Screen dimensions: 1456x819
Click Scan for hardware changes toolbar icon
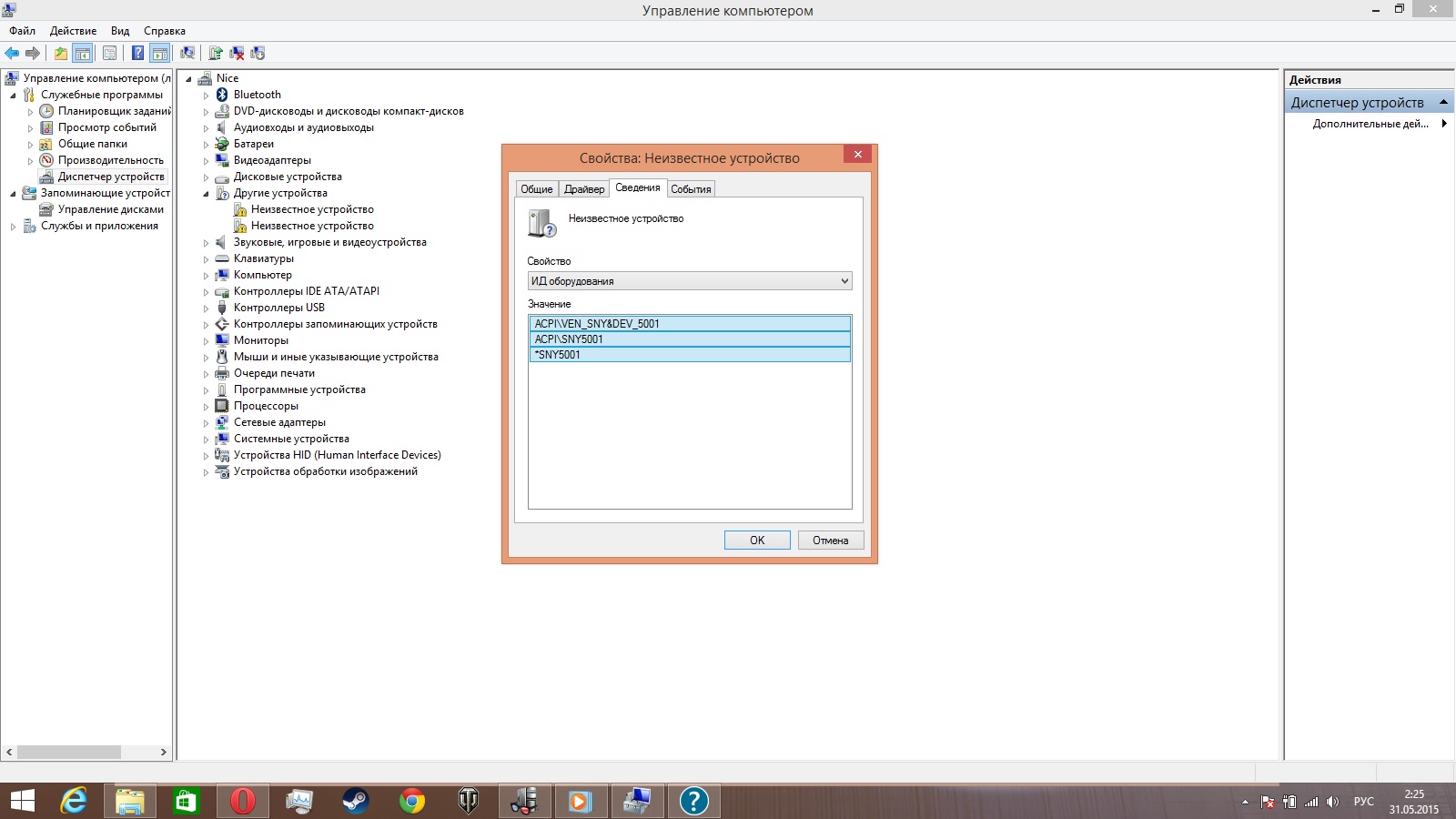tap(187, 53)
